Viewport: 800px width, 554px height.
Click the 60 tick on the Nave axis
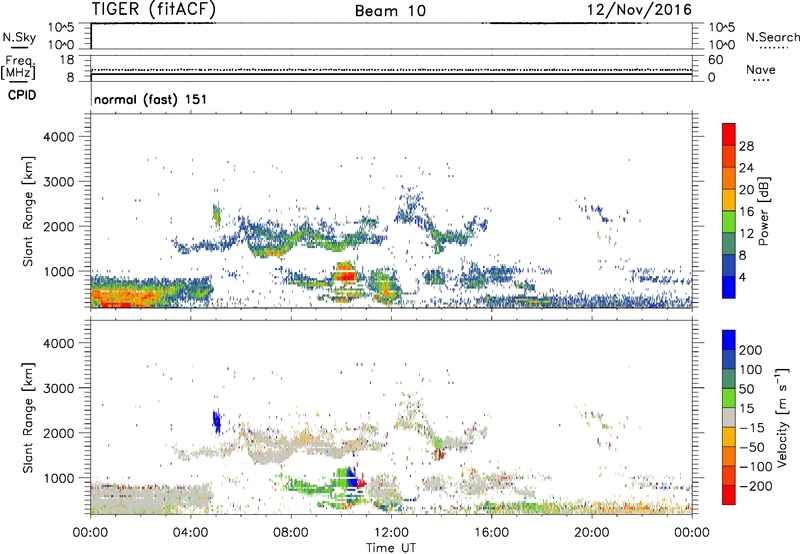(715, 59)
